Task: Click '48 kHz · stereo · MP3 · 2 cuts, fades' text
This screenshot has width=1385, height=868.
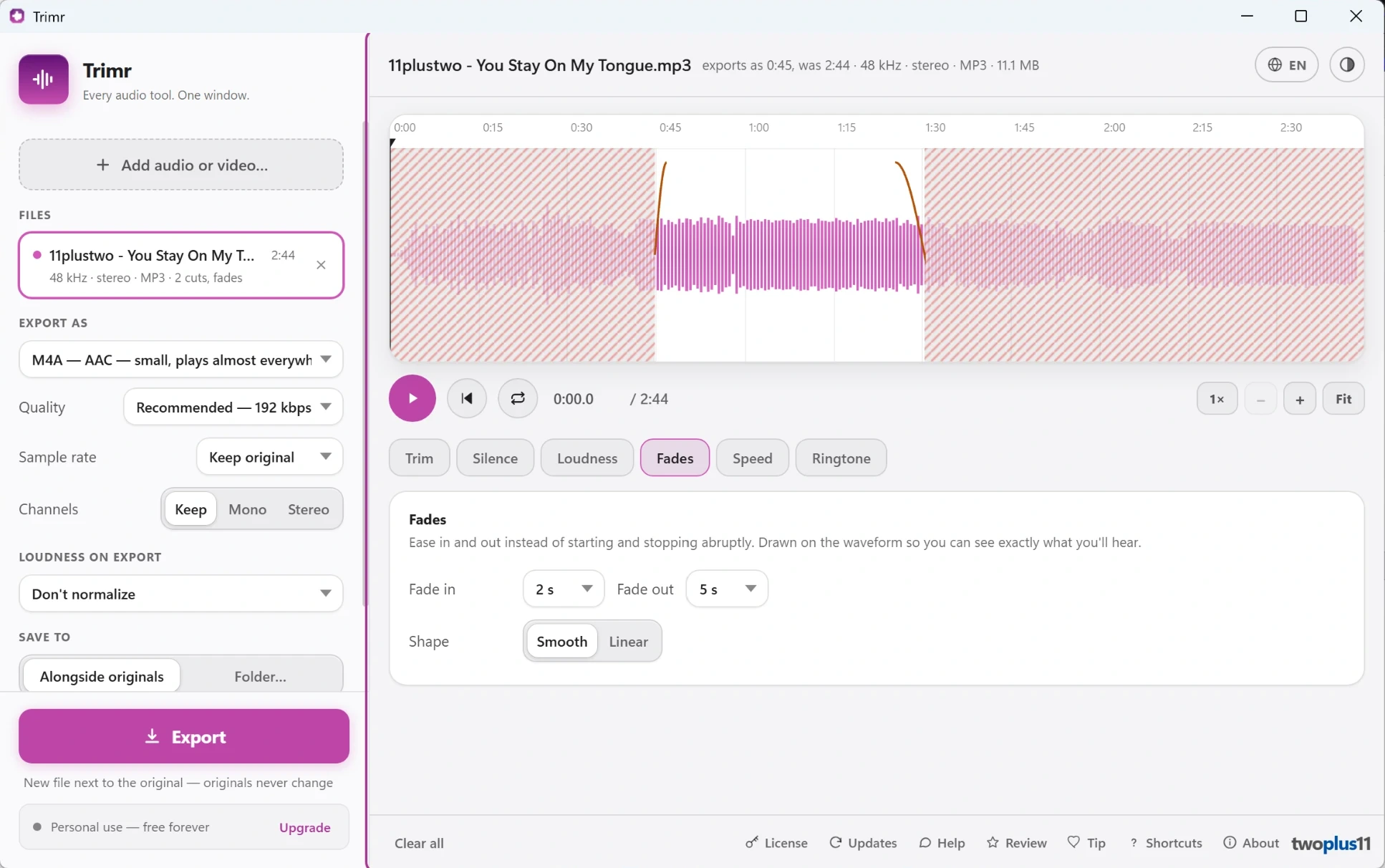Action: click(x=146, y=278)
